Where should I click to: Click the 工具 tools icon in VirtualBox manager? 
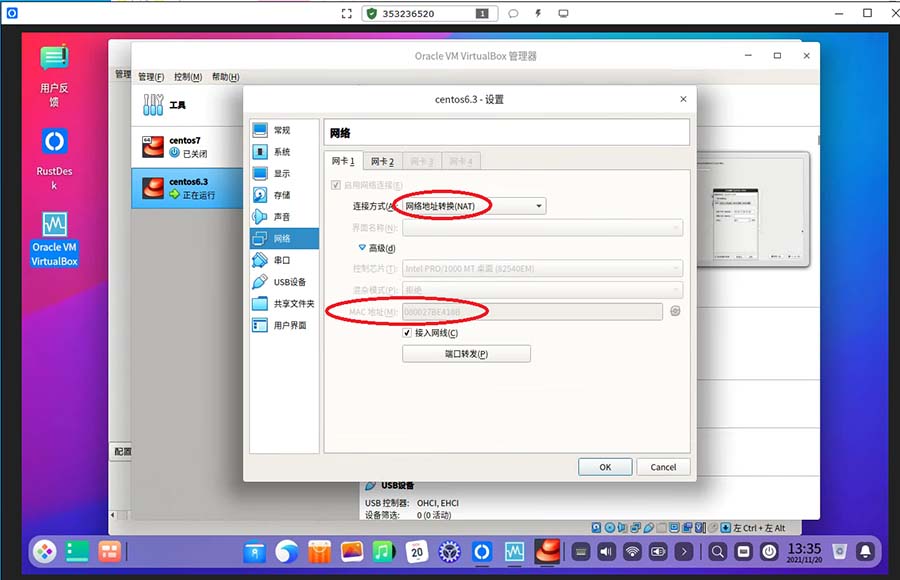pos(153,105)
